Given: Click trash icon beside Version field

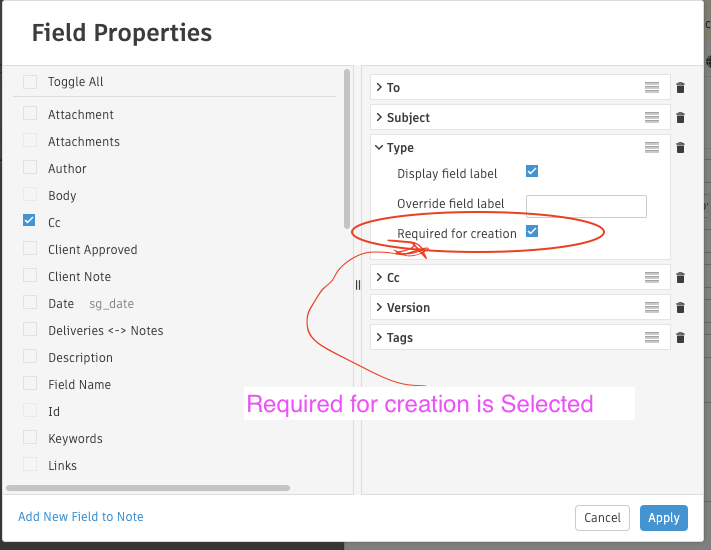Looking at the screenshot, I should click(x=680, y=308).
